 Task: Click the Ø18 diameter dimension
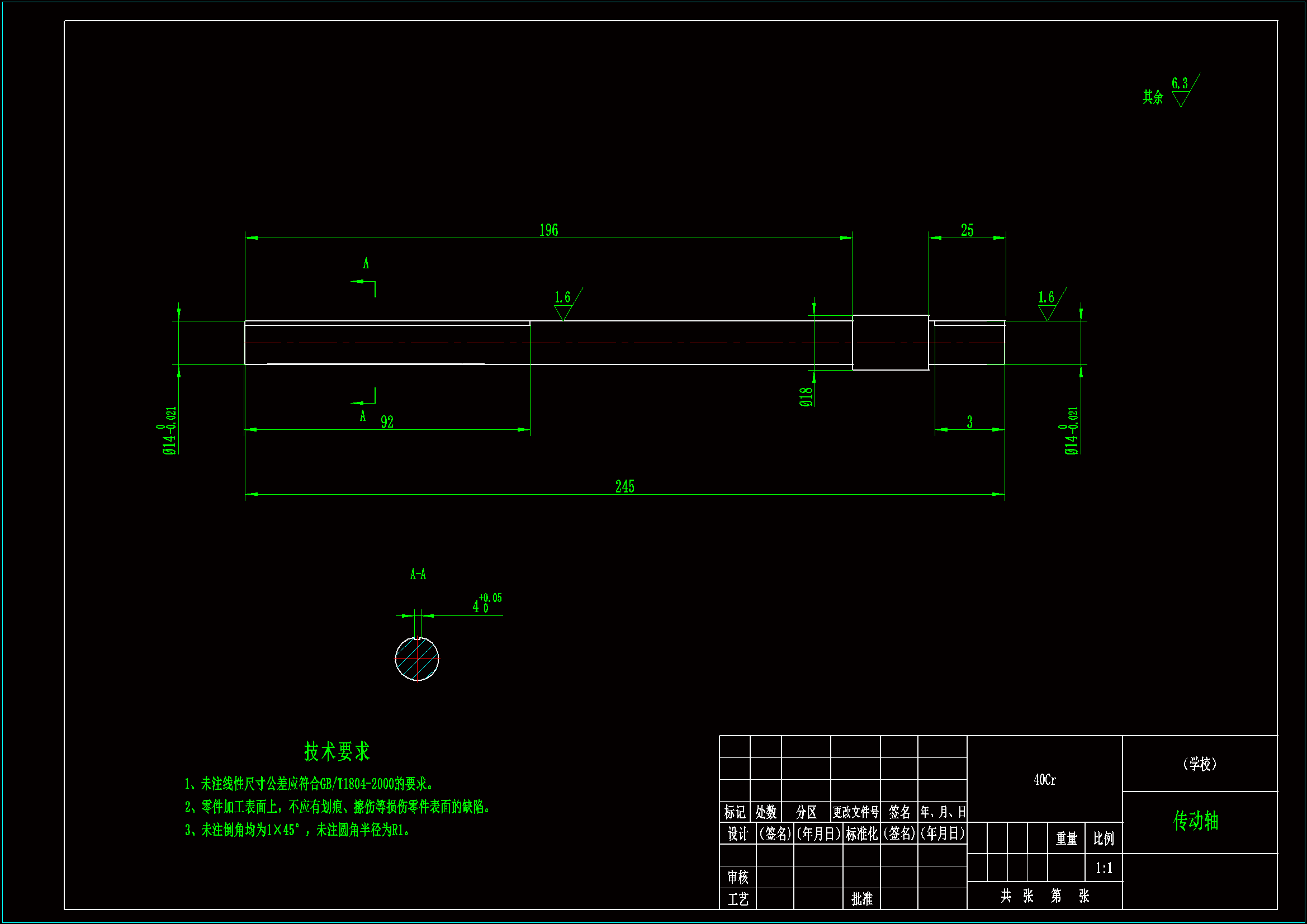point(806,396)
